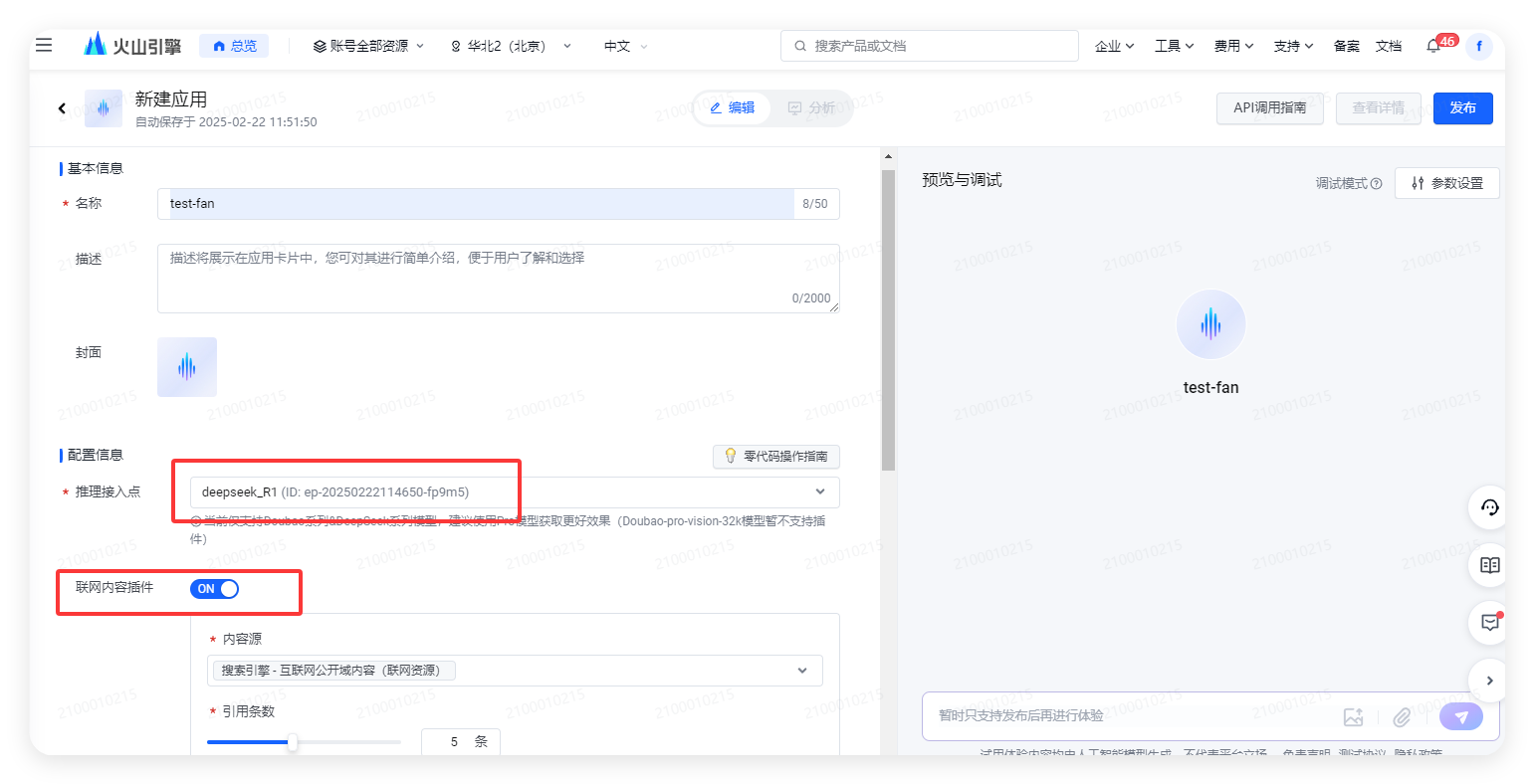Go back with the left arrow
The width and height of the screenshot is (1534, 784).
pyautogui.click(x=62, y=108)
